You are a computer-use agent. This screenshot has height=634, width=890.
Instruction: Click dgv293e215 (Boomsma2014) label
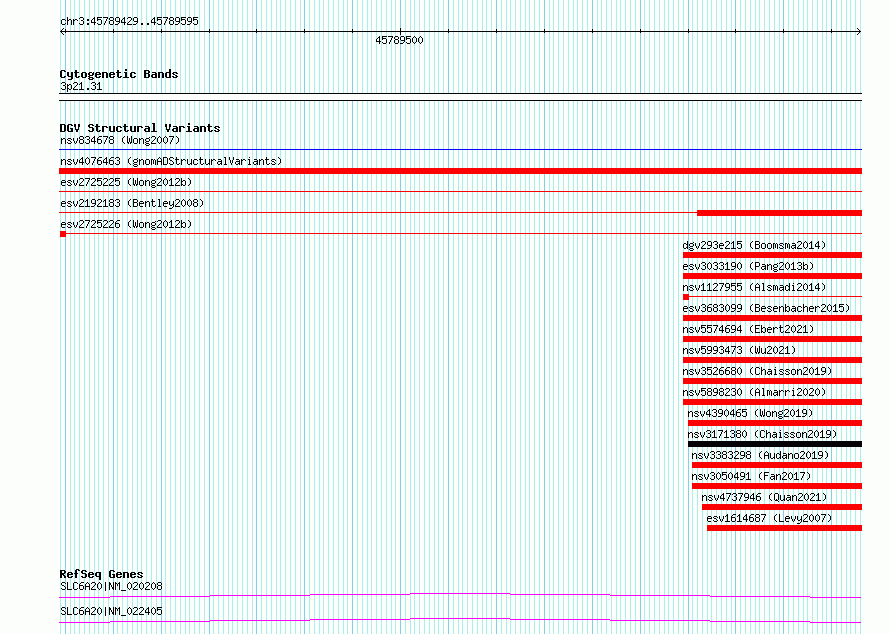pyautogui.click(x=754, y=245)
